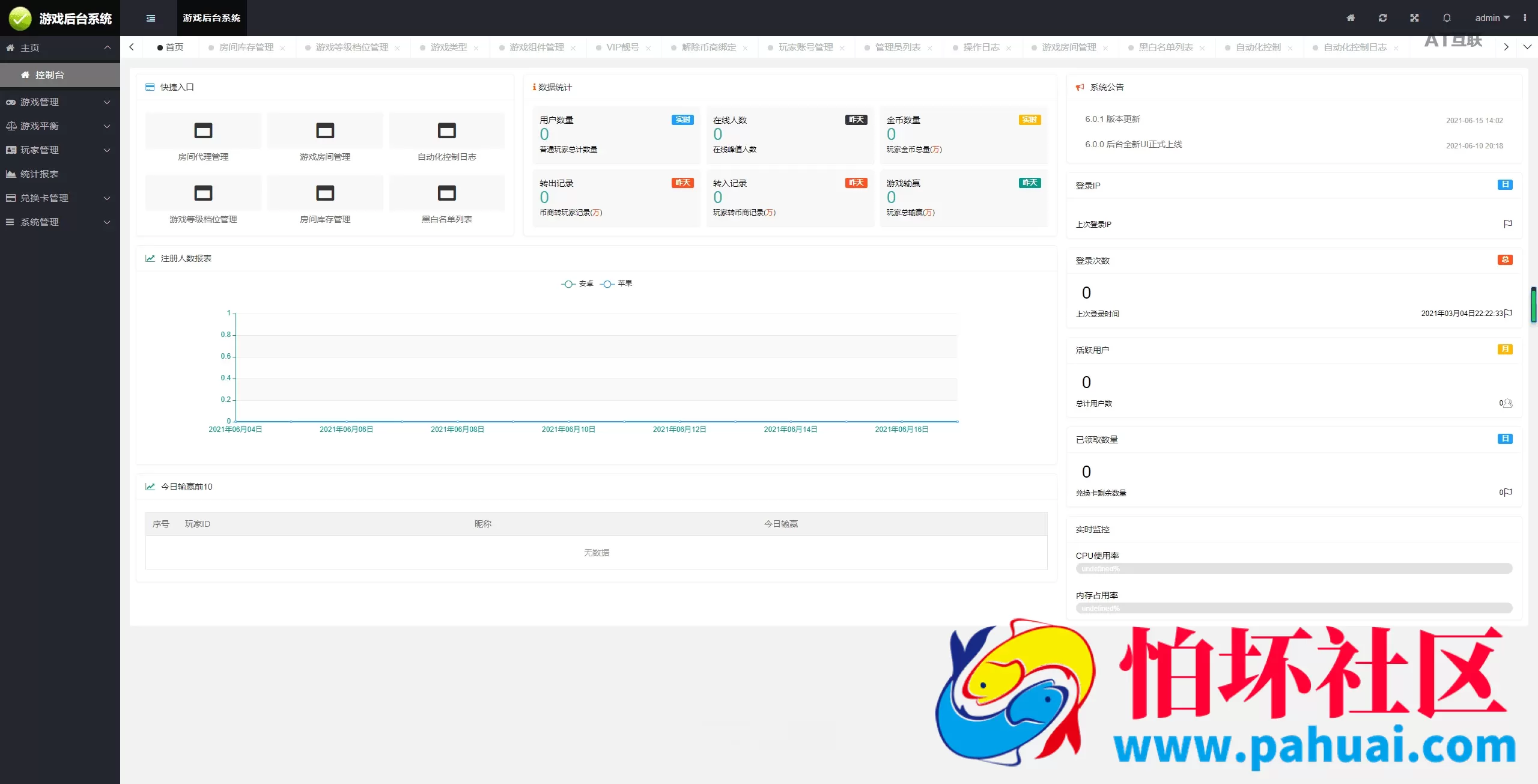Open 统计报表 in the sidebar
This screenshot has width=1538, height=784.
(60, 174)
